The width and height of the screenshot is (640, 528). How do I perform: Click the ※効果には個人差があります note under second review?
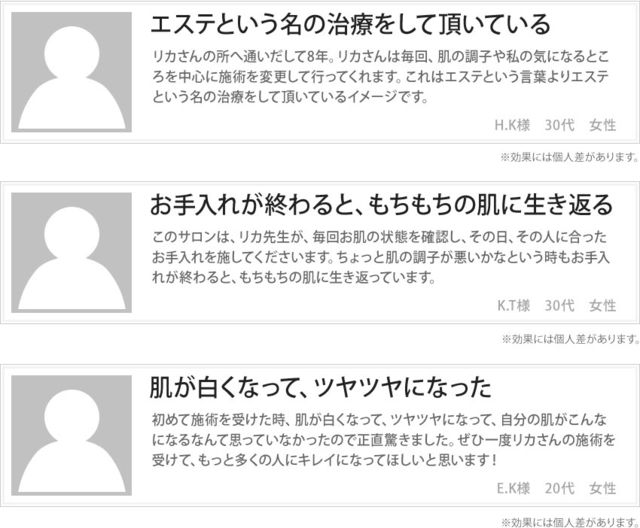point(570,339)
